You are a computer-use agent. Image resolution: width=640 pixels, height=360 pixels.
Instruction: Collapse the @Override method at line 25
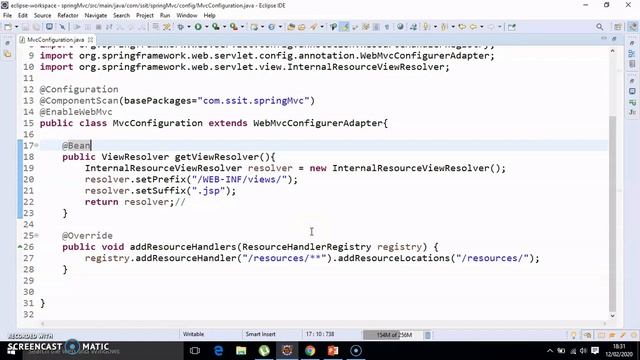click(x=37, y=236)
